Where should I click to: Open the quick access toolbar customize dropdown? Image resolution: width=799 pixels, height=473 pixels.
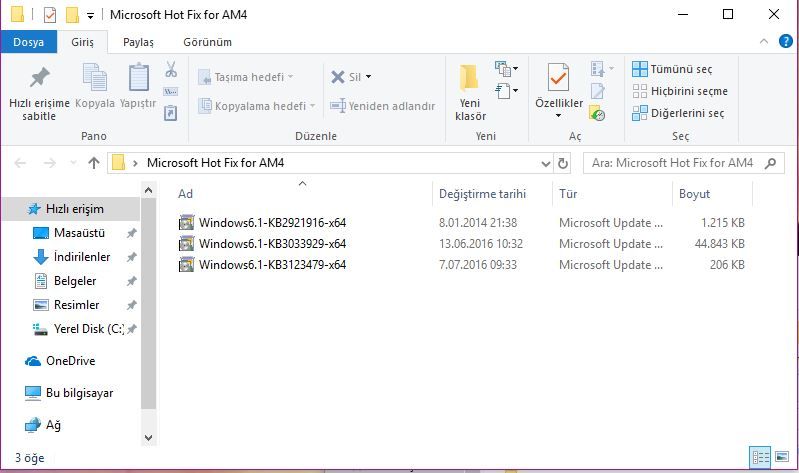click(90, 16)
